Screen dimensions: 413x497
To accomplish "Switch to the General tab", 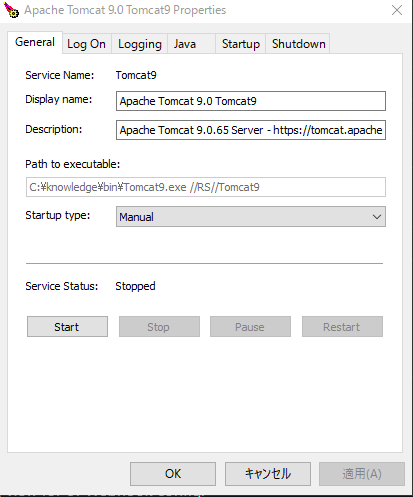I will click(x=35, y=42).
